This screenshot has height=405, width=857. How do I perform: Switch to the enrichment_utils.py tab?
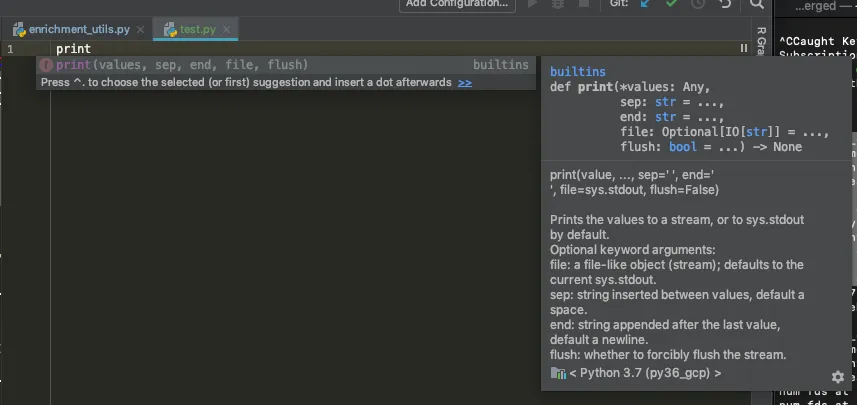pyautogui.click(x=79, y=30)
